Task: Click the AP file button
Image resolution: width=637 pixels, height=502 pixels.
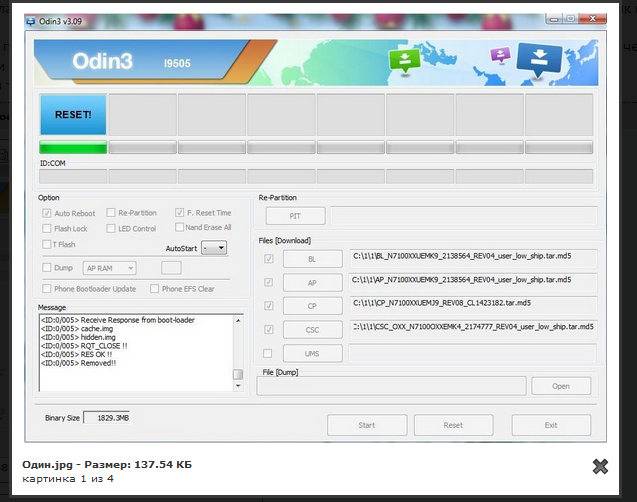Action: click(x=312, y=283)
